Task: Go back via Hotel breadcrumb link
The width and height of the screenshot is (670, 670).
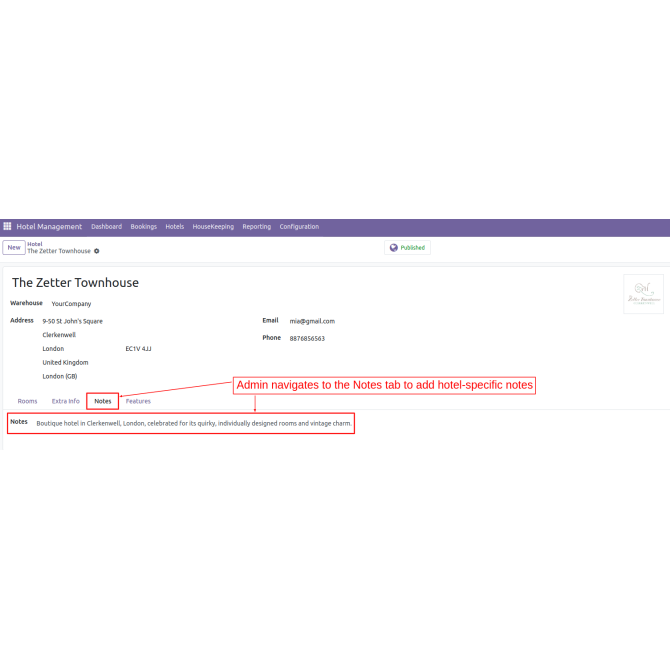Action: coord(35,244)
